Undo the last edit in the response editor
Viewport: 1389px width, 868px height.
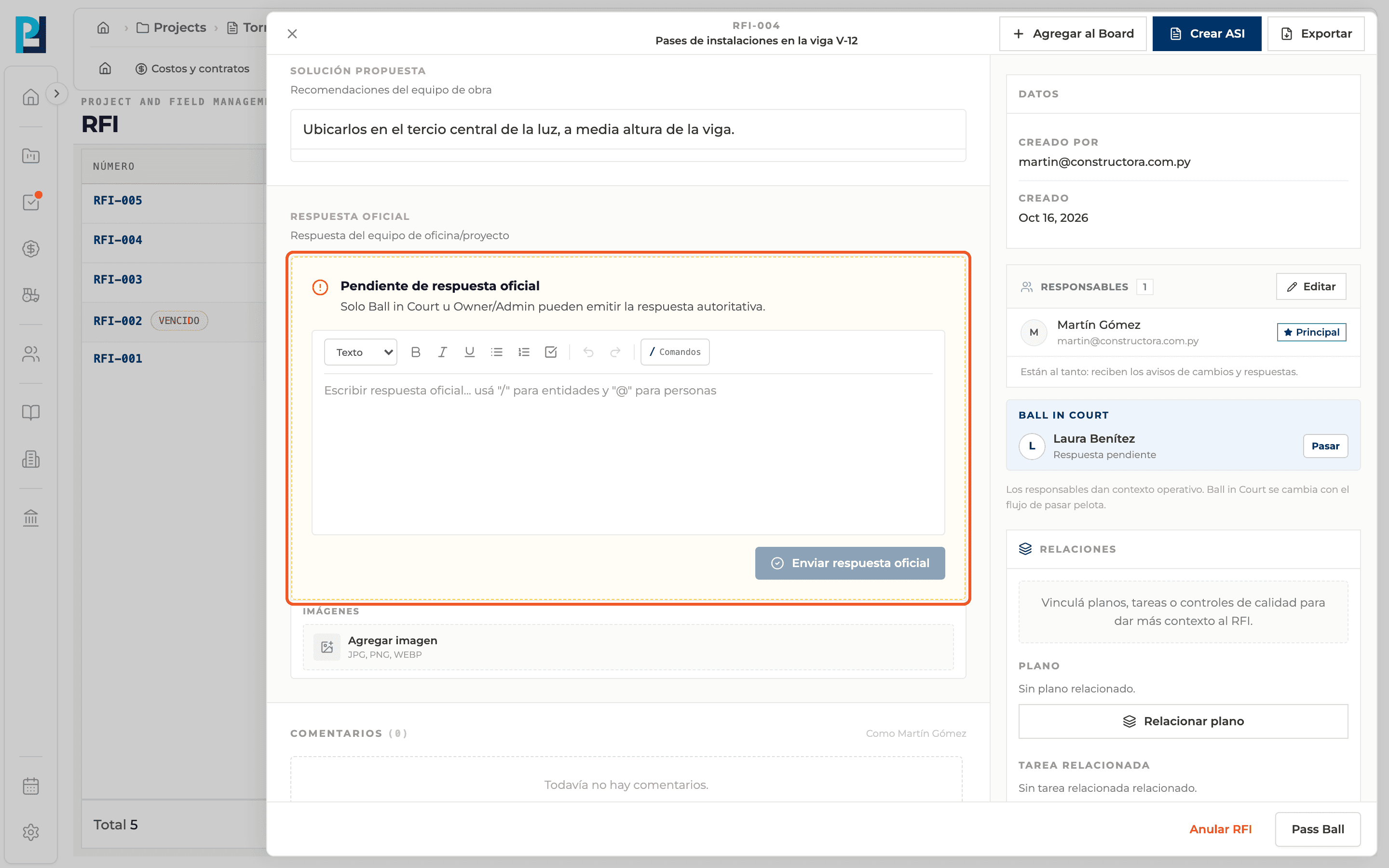coord(588,352)
